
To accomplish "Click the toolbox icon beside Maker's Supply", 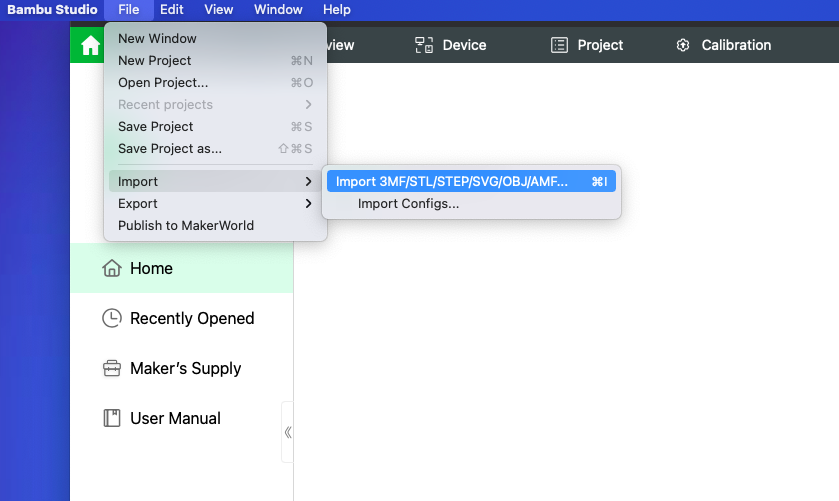I will coord(112,368).
